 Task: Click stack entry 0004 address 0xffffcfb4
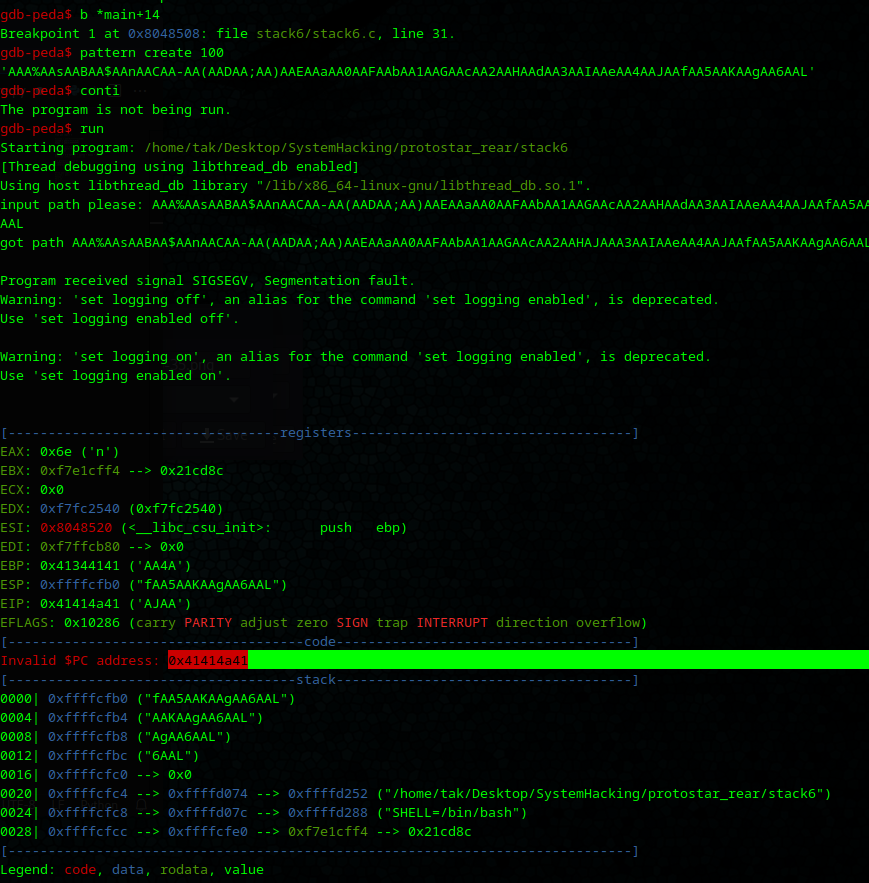88,718
